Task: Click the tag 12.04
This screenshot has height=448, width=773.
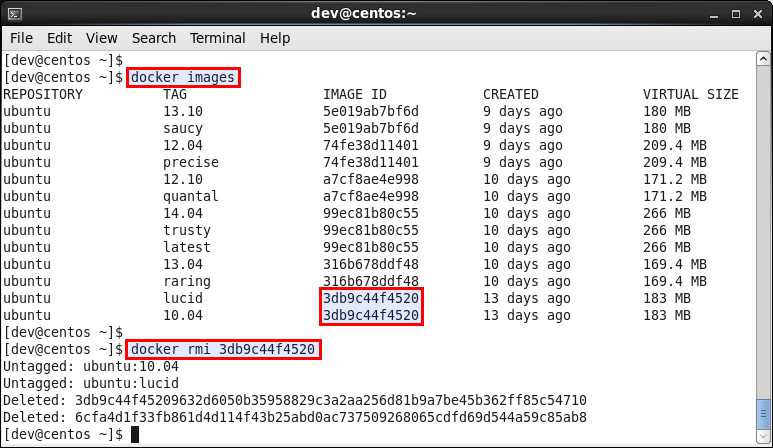Action: click(x=183, y=145)
